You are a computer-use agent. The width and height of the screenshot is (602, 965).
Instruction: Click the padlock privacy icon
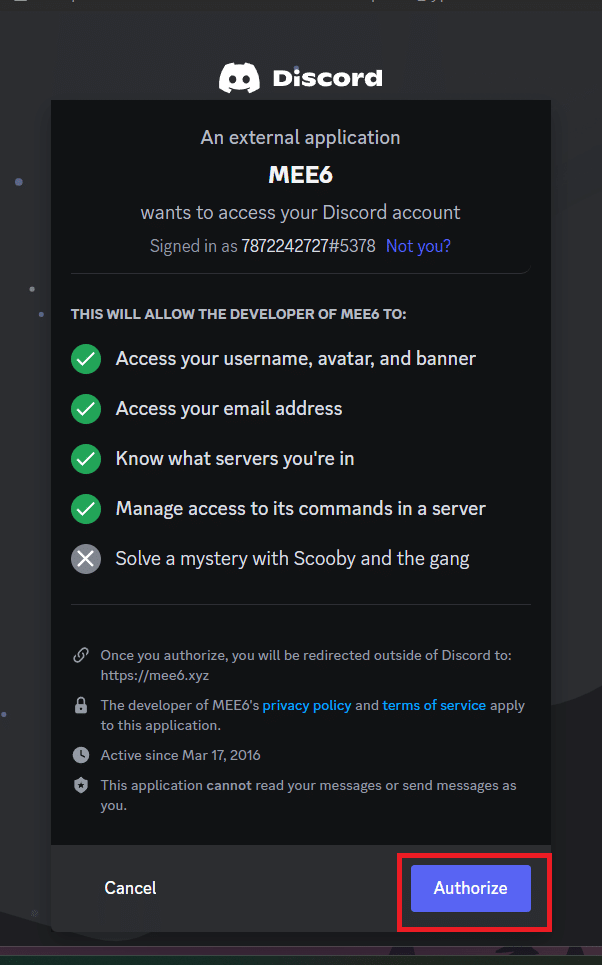point(81,705)
